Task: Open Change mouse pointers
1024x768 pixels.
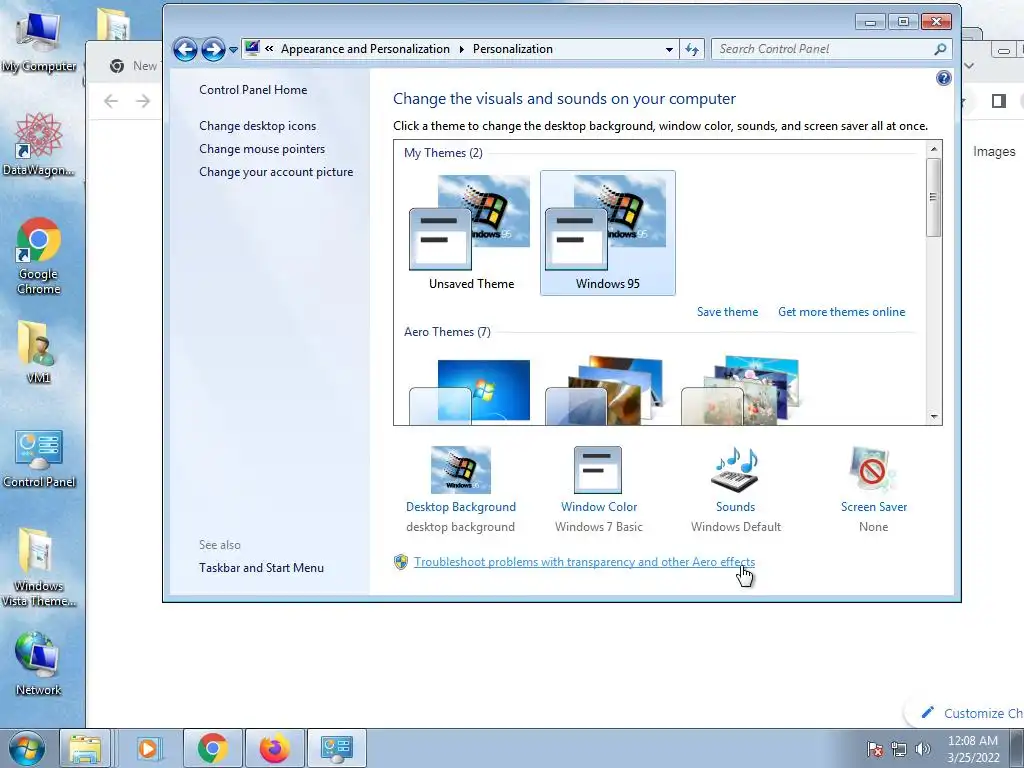Action: pos(262,148)
